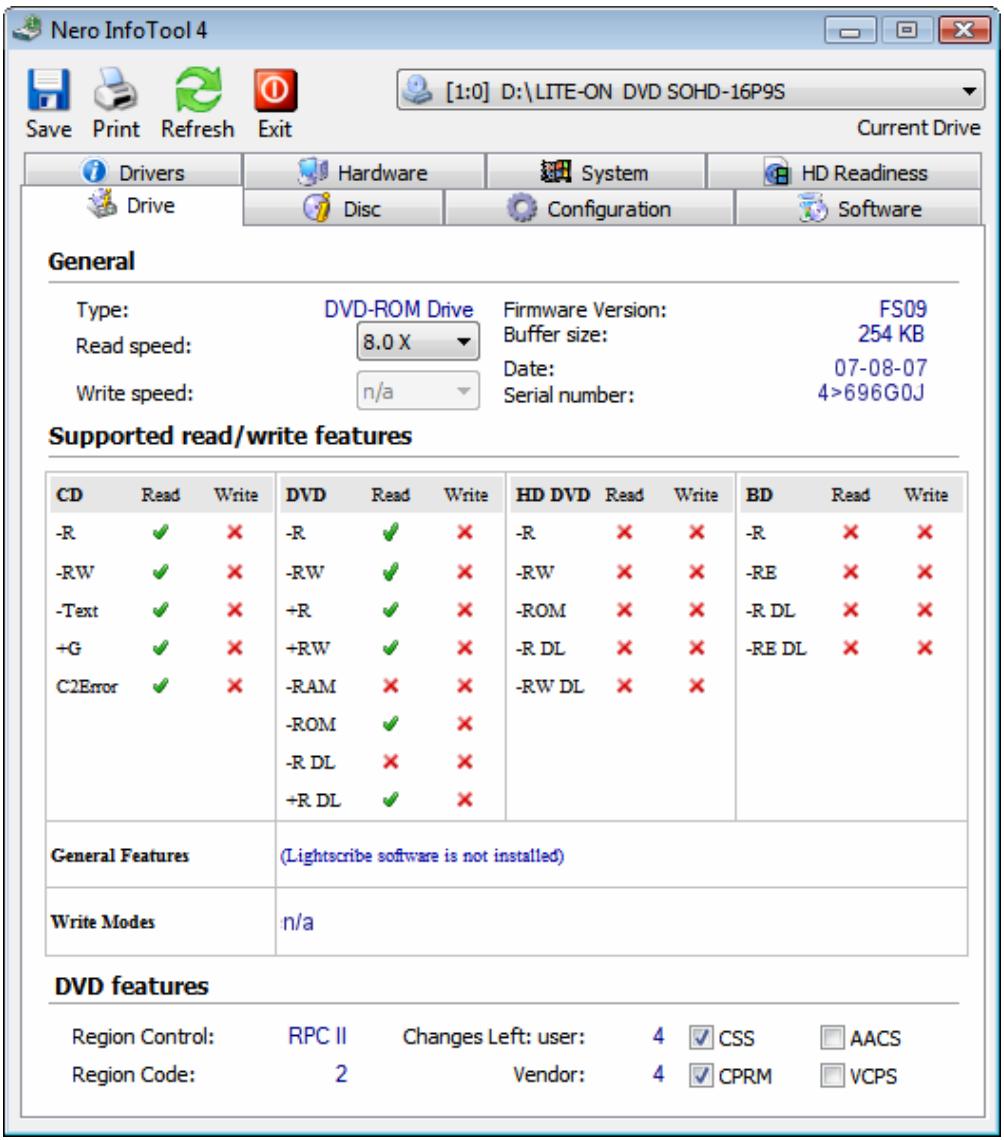This screenshot has width=1004, height=1140.
Task: Open the Read speed 8.0 X dropdown
Action: click(x=418, y=342)
